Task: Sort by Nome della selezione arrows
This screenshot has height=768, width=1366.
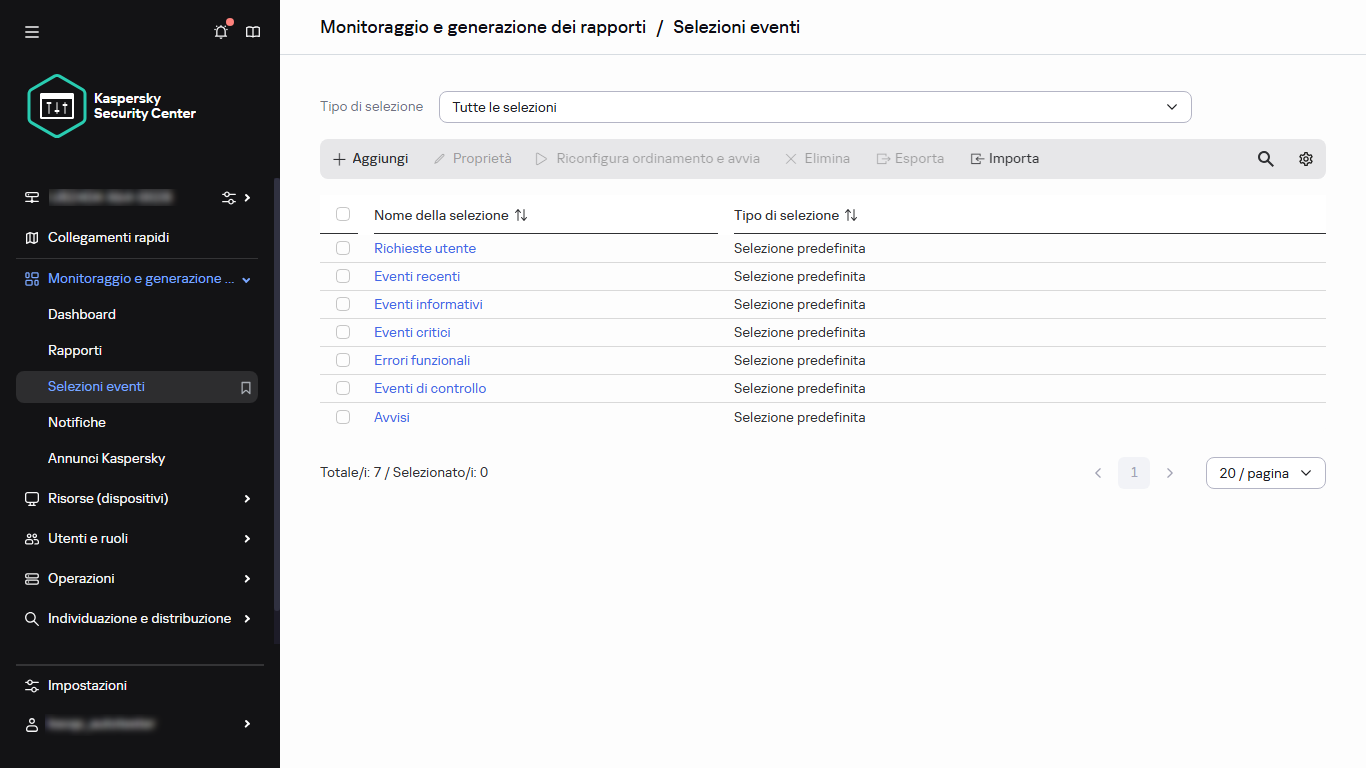Action: tap(520, 215)
